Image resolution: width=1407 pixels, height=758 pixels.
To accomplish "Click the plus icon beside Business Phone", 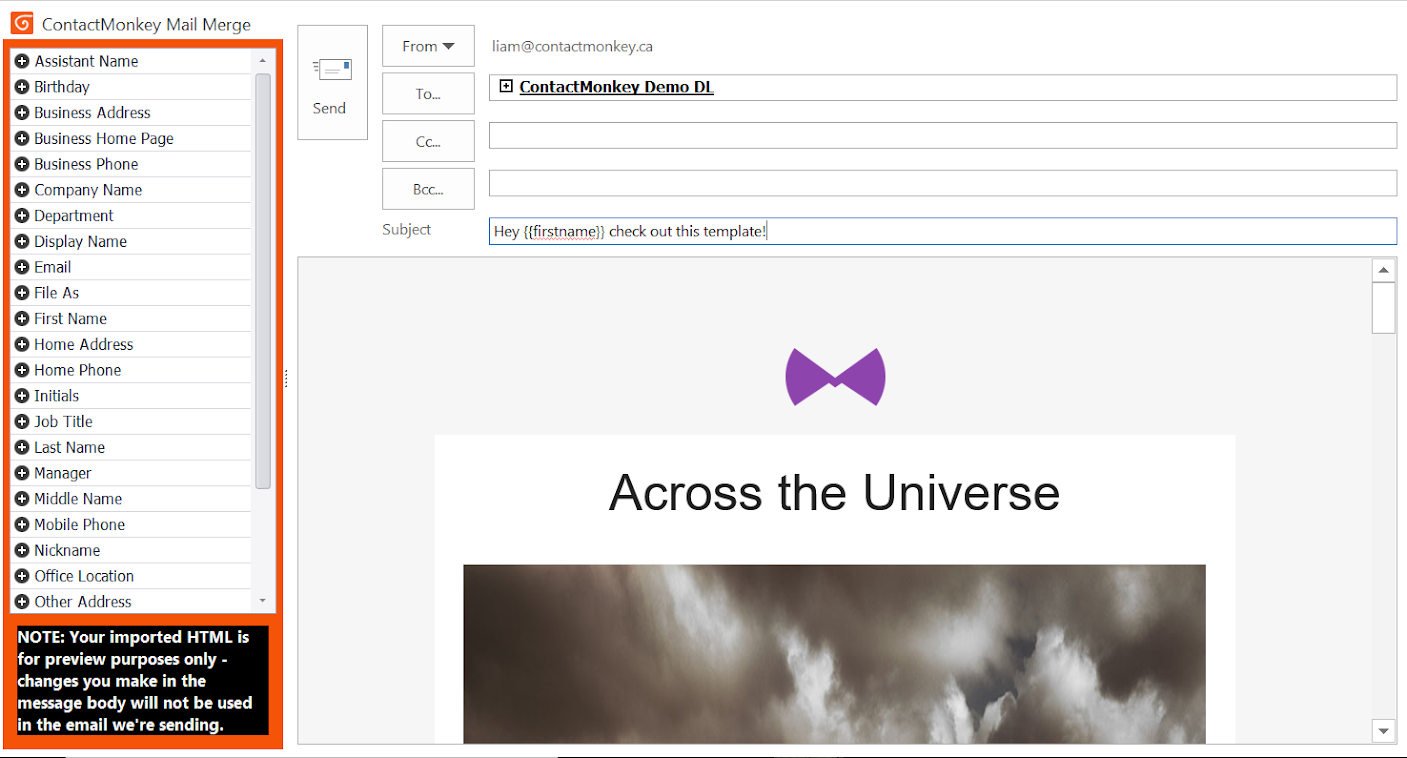I will click(22, 164).
